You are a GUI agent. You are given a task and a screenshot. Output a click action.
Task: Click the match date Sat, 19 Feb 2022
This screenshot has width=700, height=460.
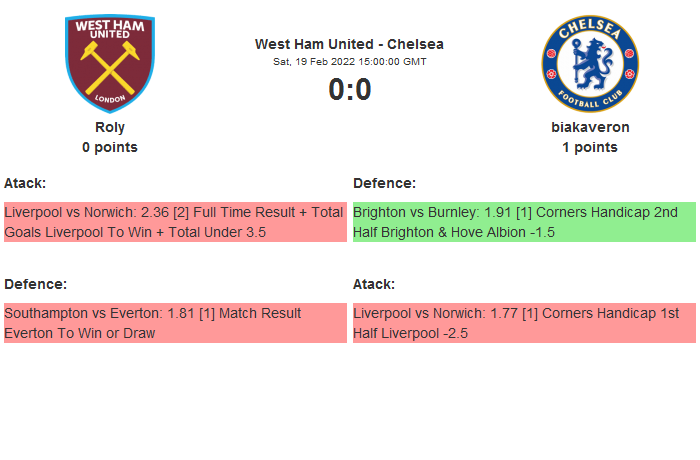point(349,62)
